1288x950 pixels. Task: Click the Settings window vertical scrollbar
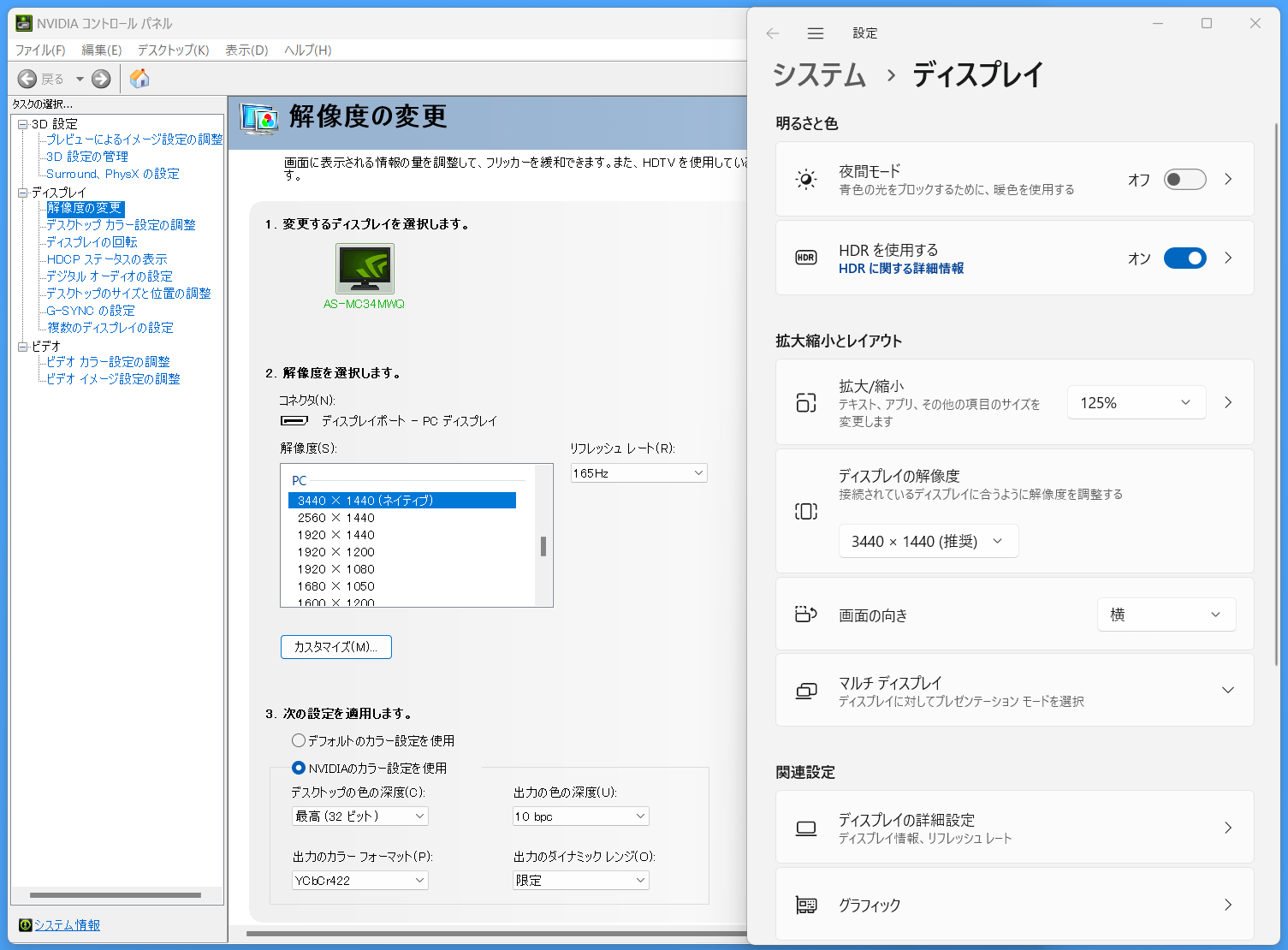coord(1277,394)
